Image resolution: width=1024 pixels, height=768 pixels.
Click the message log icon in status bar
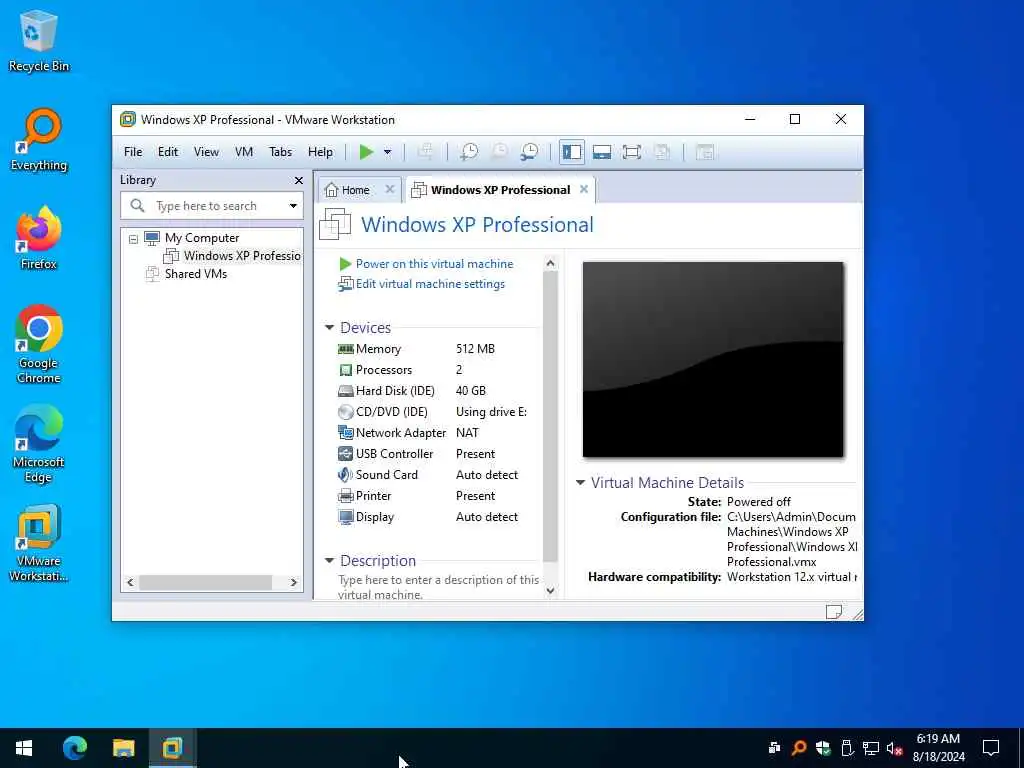pyautogui.click(x=833, y=612)
